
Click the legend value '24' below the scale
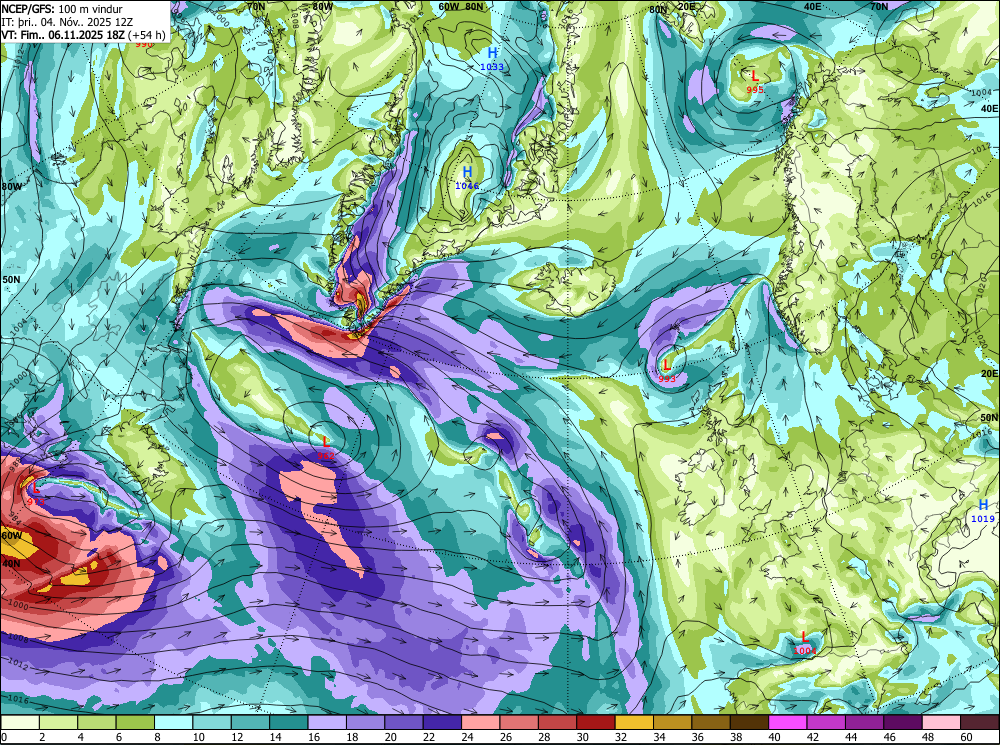[x=467, y=737]
